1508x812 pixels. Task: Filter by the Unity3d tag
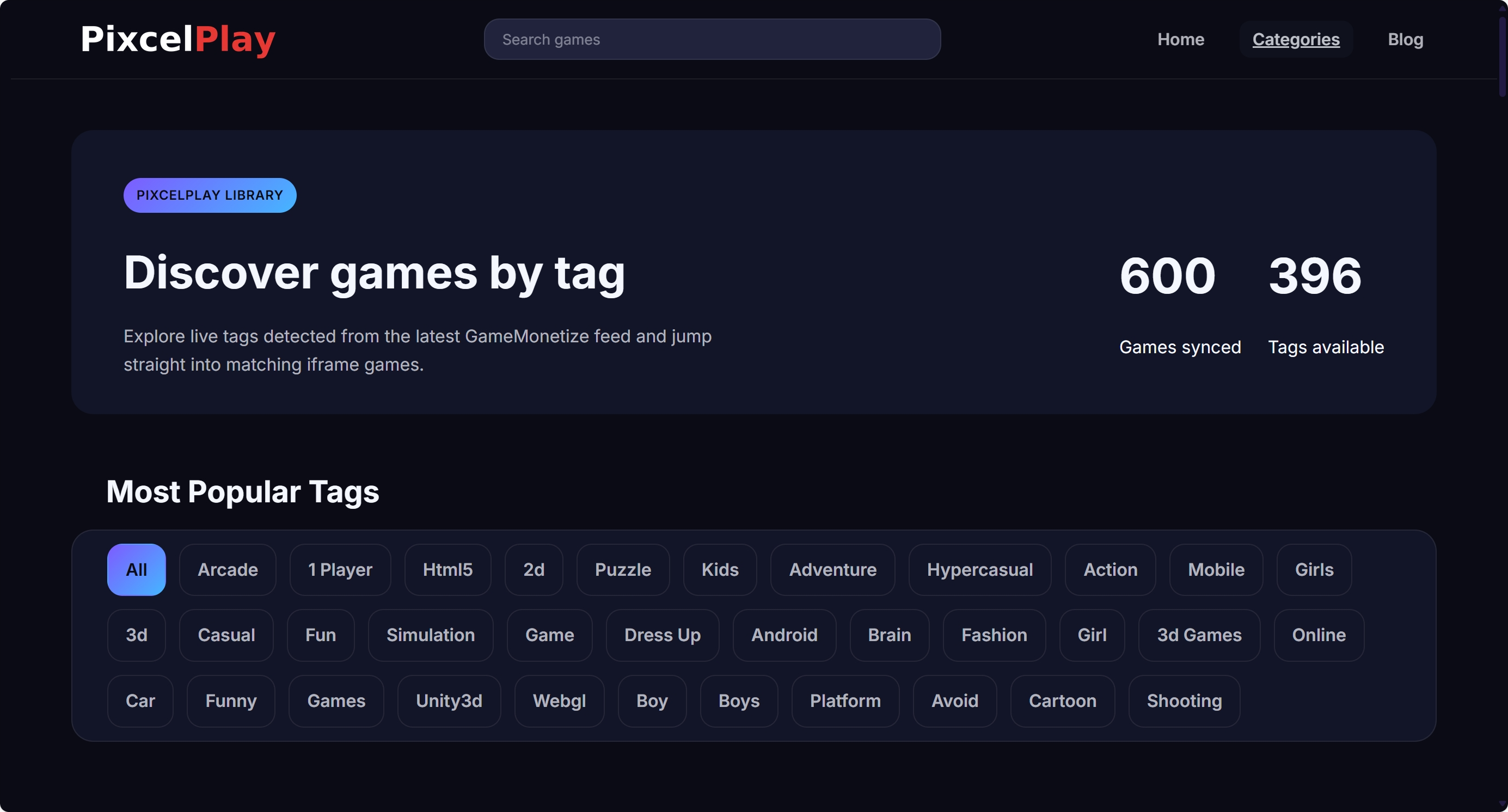tap(449, 701)
